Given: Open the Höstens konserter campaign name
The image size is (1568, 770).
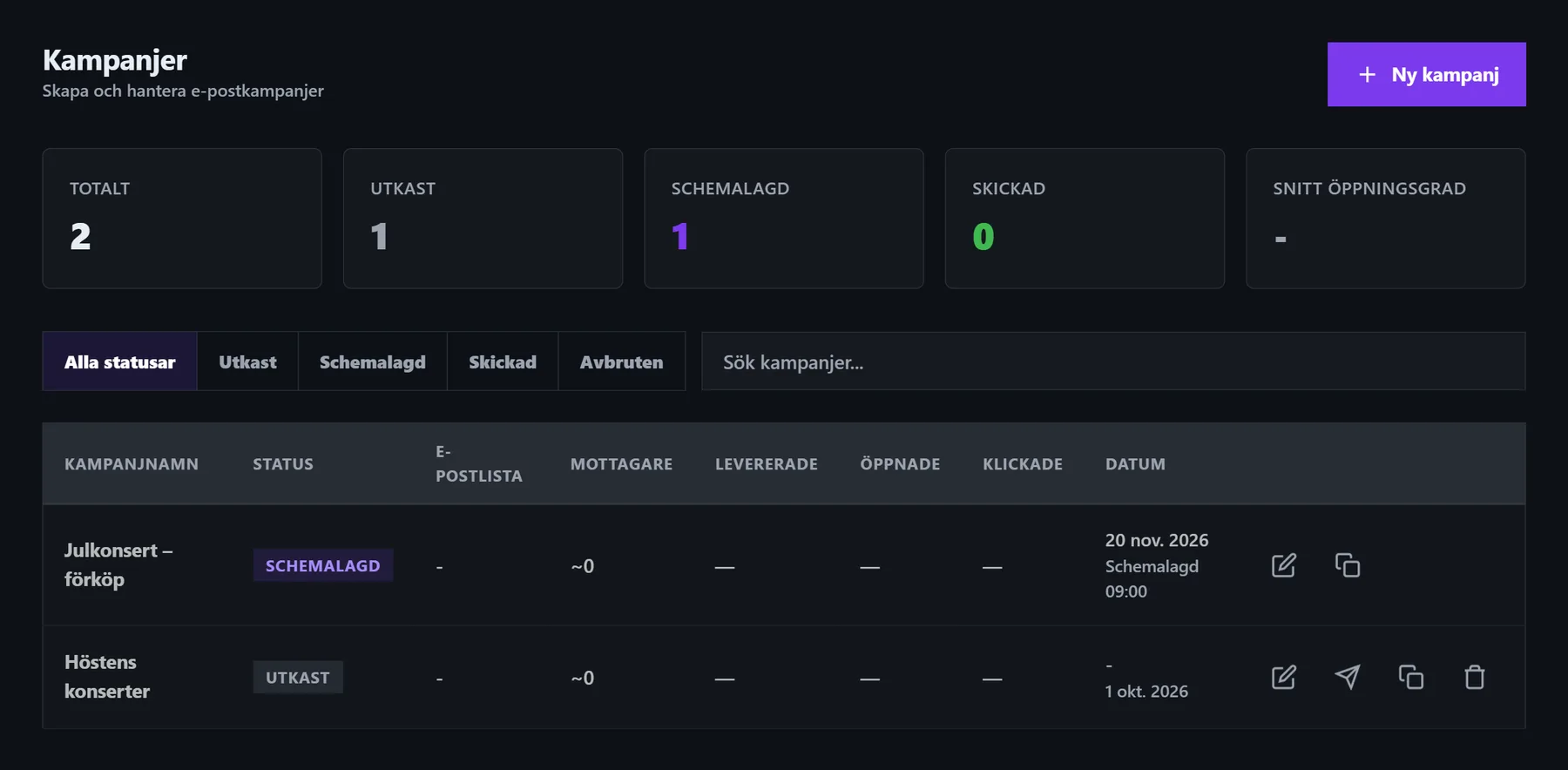Looking at the screenshot, I should tap(107, 677).
